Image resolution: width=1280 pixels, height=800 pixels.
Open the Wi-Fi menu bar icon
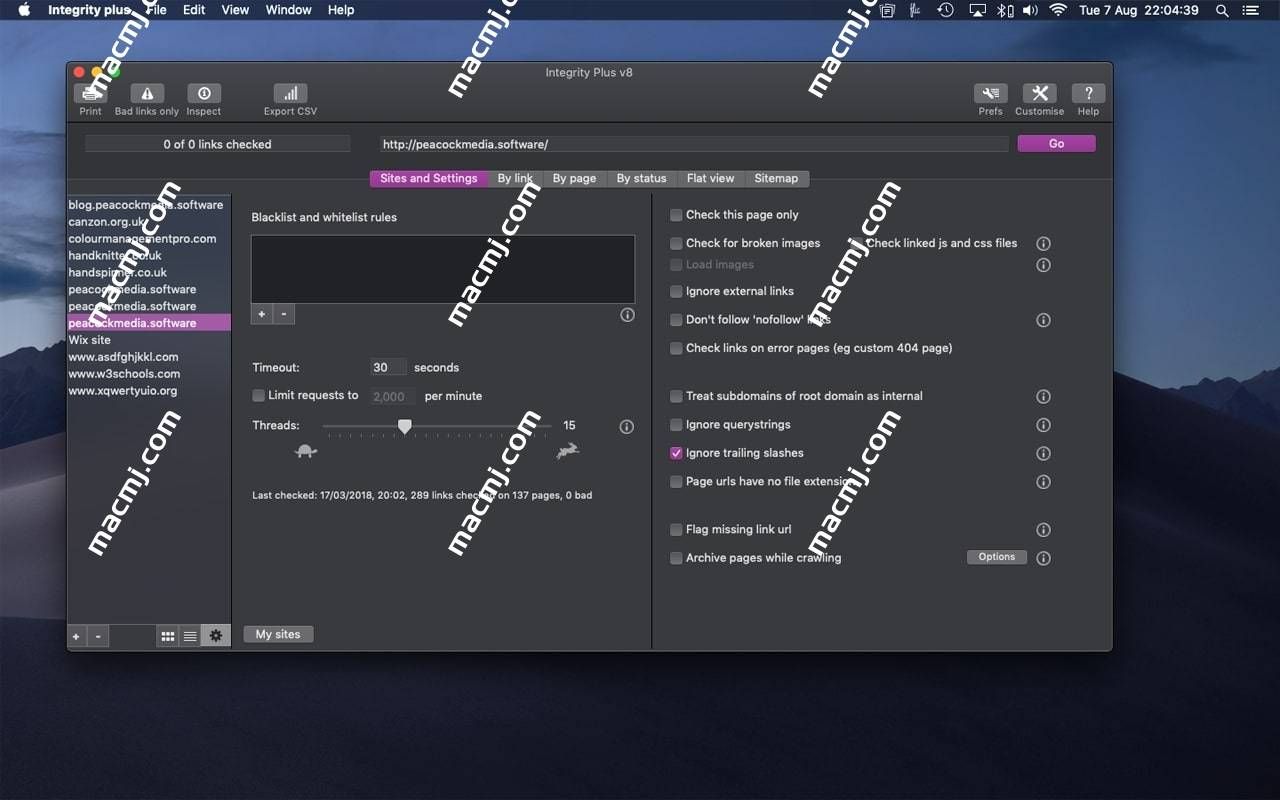[x=1058, y=10]
